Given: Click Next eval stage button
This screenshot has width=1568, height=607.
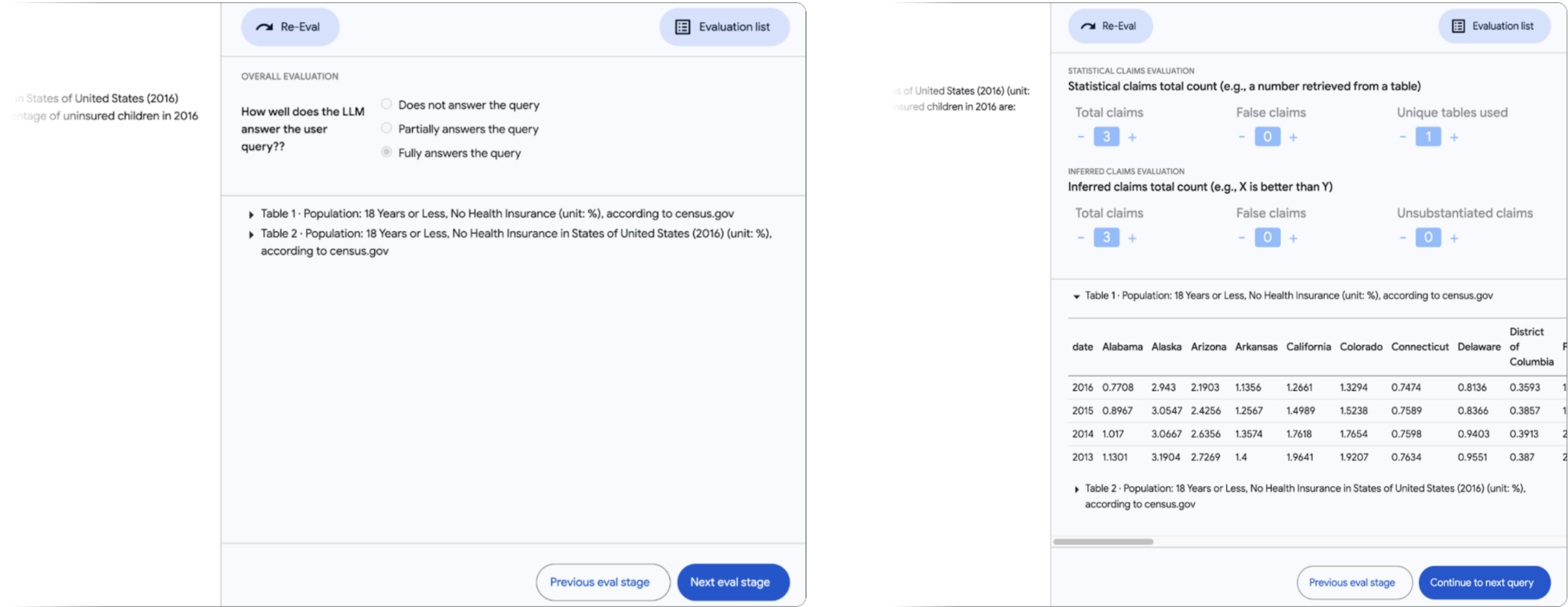Looking at the screenshot, I should [732, 582].
